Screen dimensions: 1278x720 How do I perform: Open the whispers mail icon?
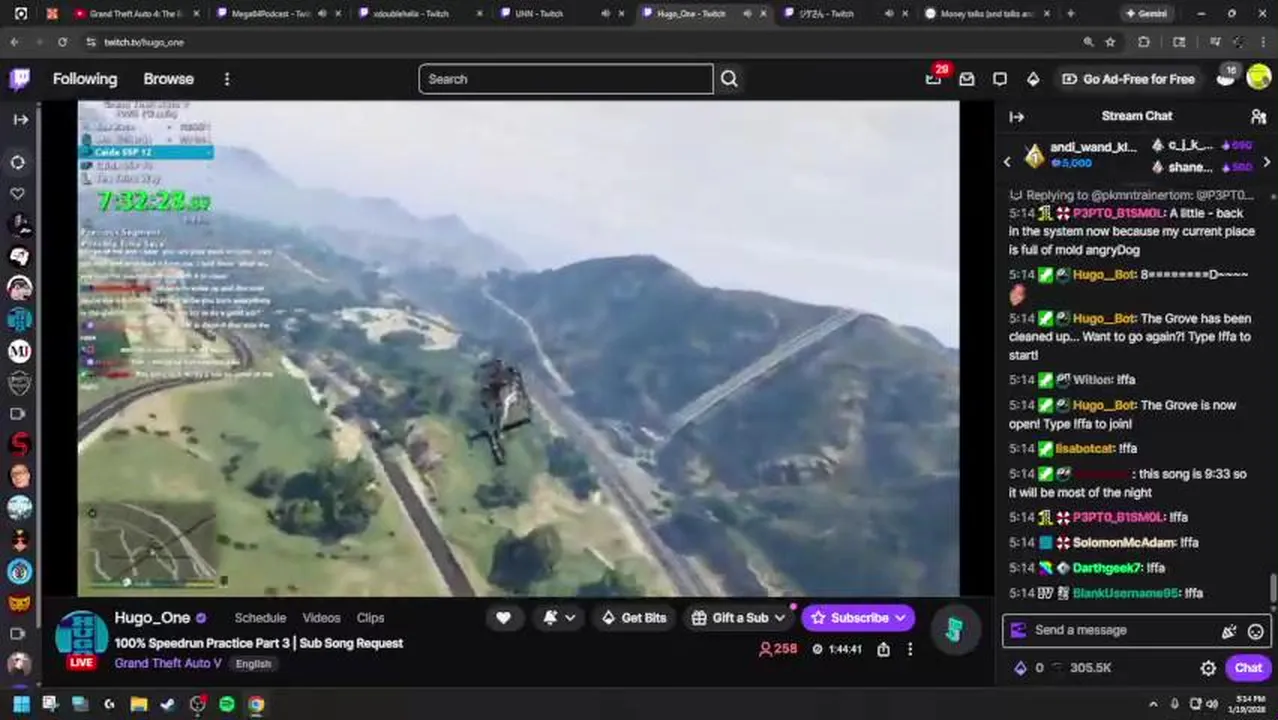pyautogui.click(x=967, y=79)
